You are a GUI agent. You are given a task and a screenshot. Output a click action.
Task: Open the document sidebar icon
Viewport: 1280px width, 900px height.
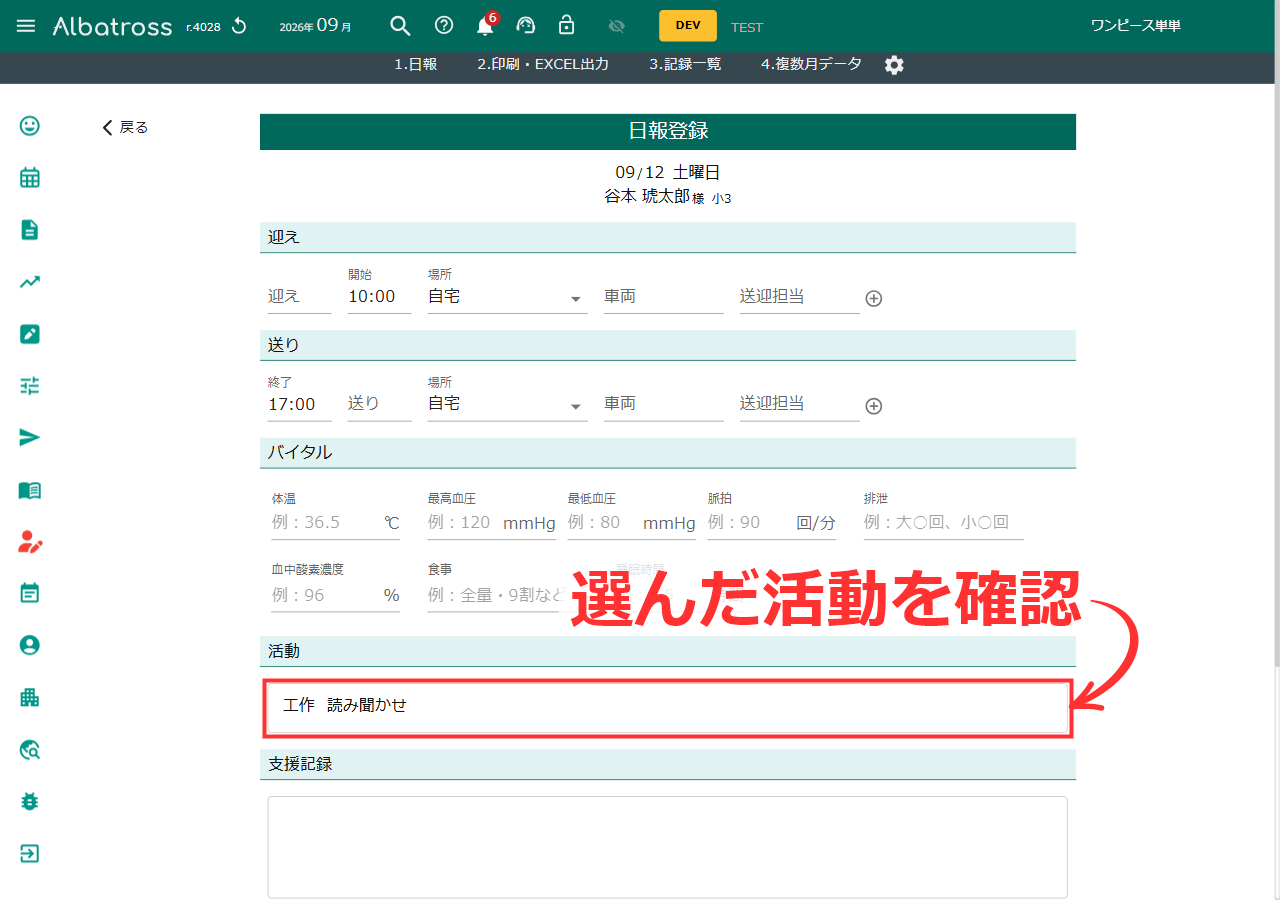pos(30,230)
